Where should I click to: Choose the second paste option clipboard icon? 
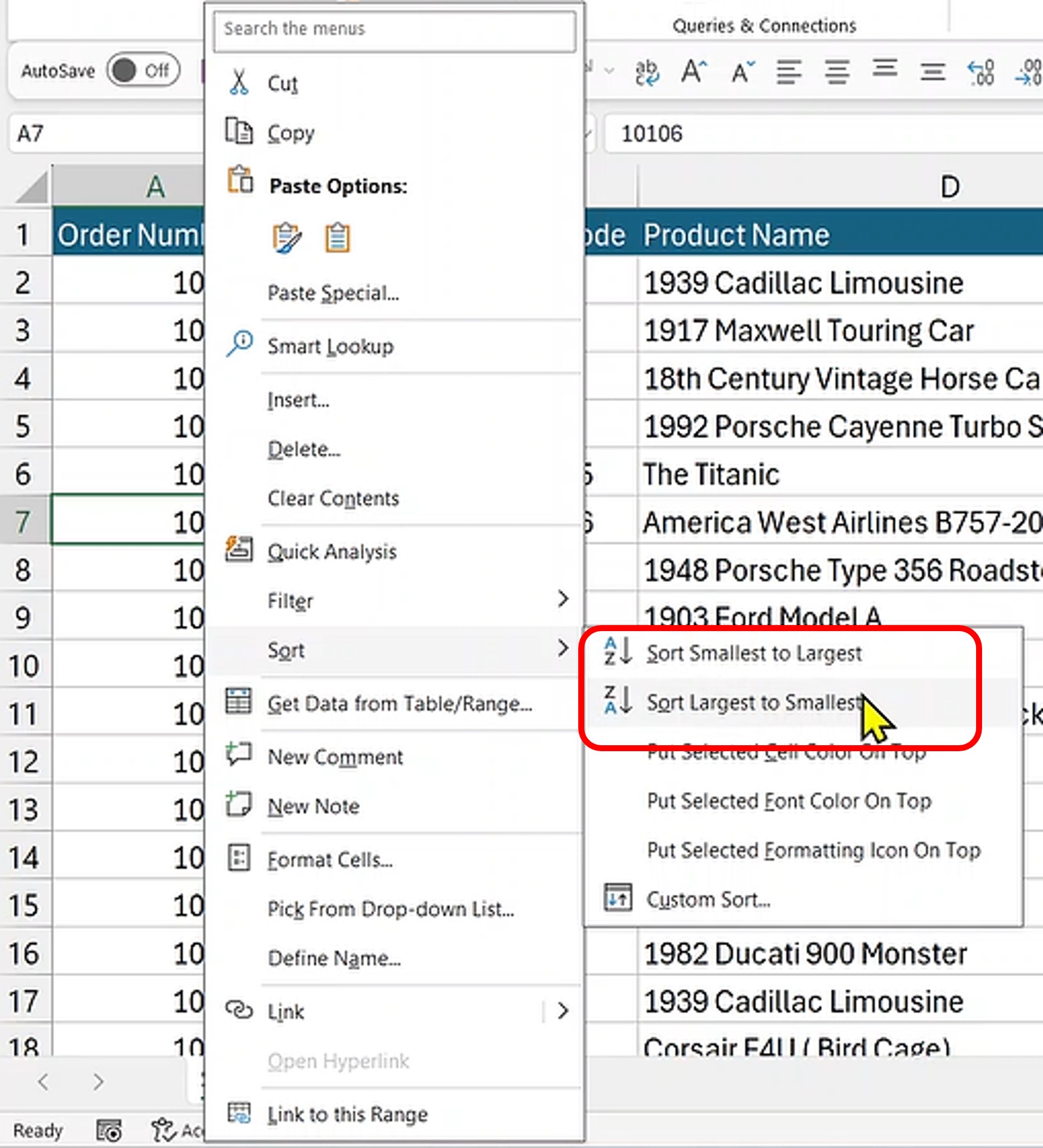[338, 238]
